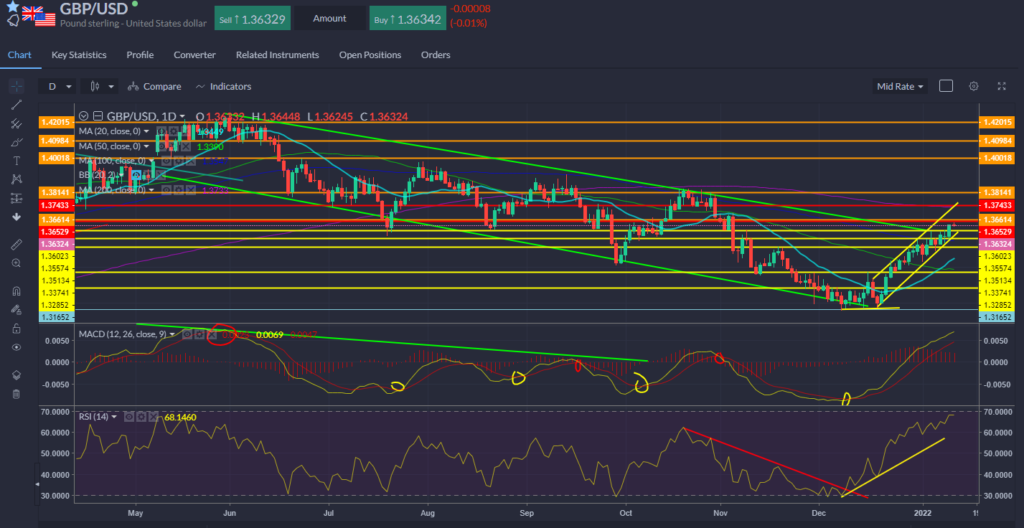Enable the magnet snap tool

[x=15, y=291]
